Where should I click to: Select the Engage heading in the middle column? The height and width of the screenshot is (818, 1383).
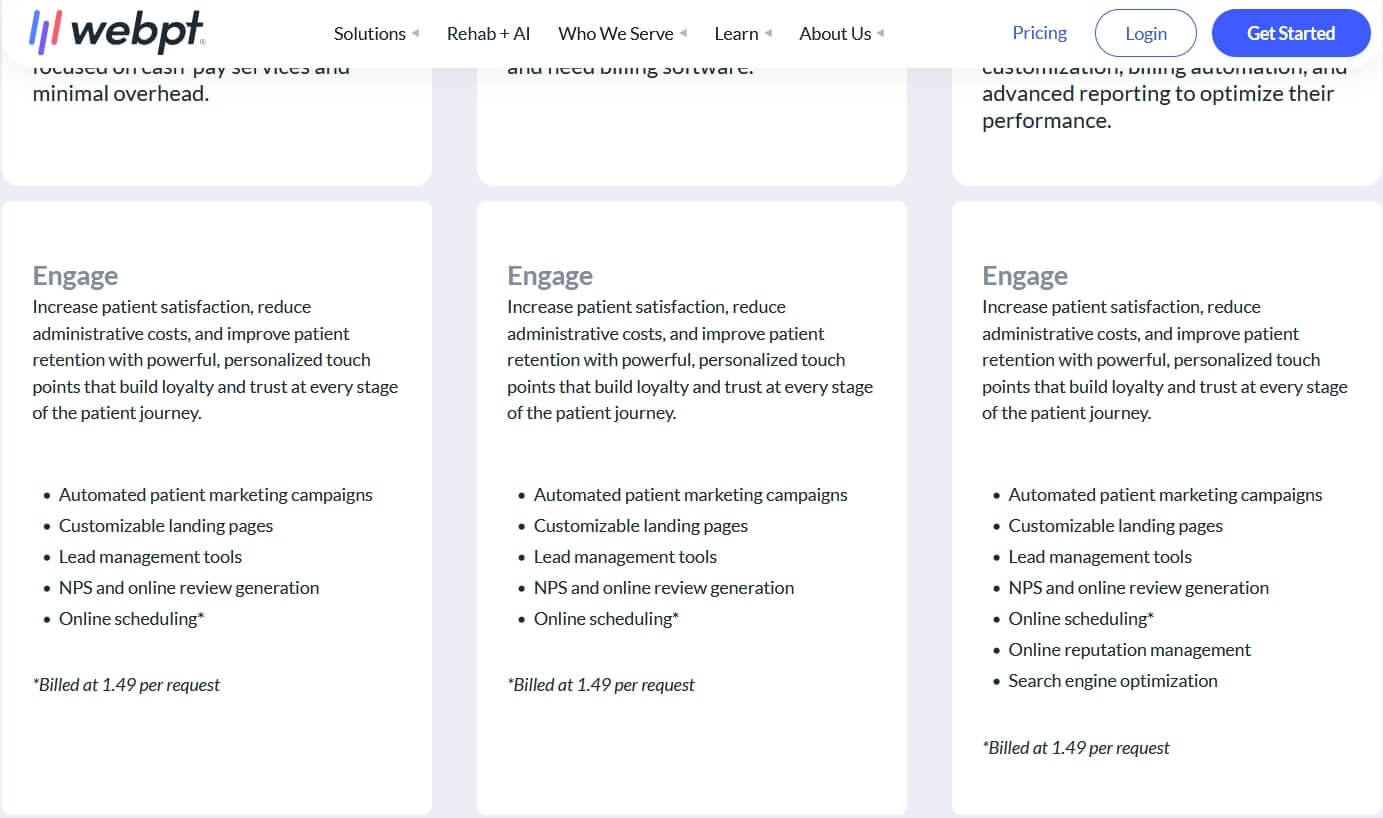coord(550,275)
